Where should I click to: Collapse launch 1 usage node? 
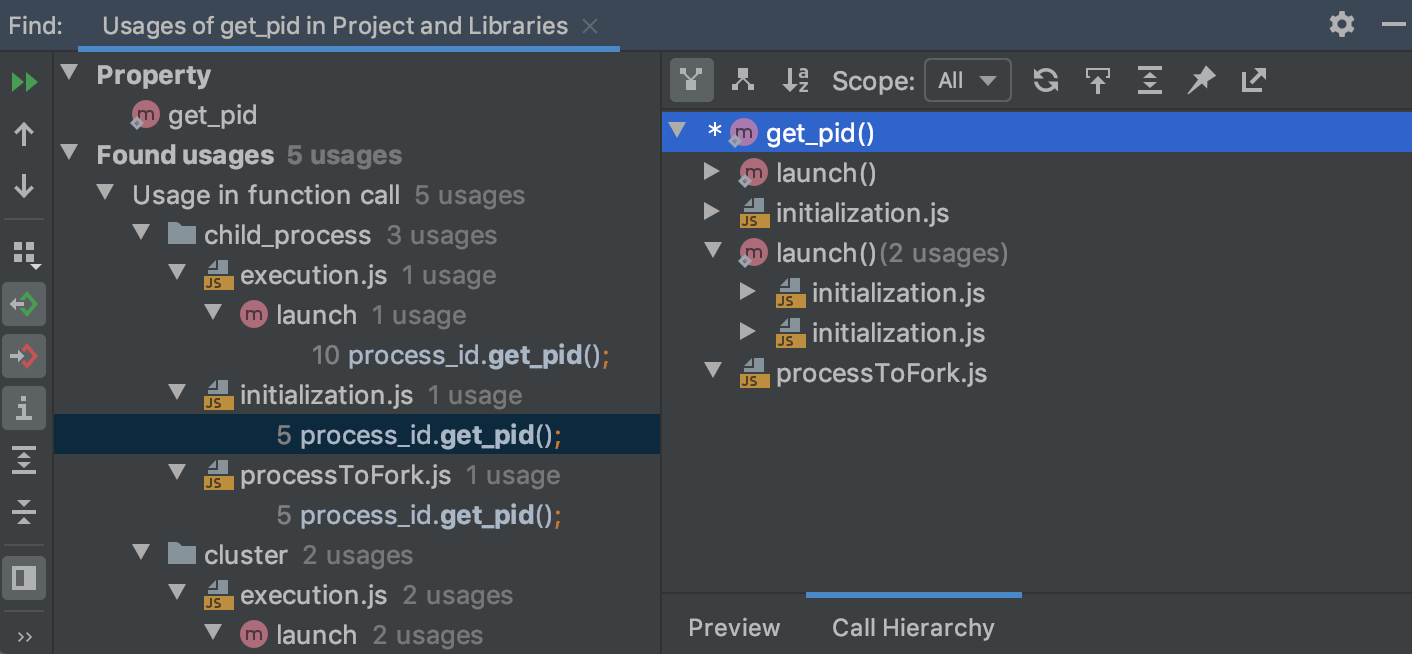(213, 313)
